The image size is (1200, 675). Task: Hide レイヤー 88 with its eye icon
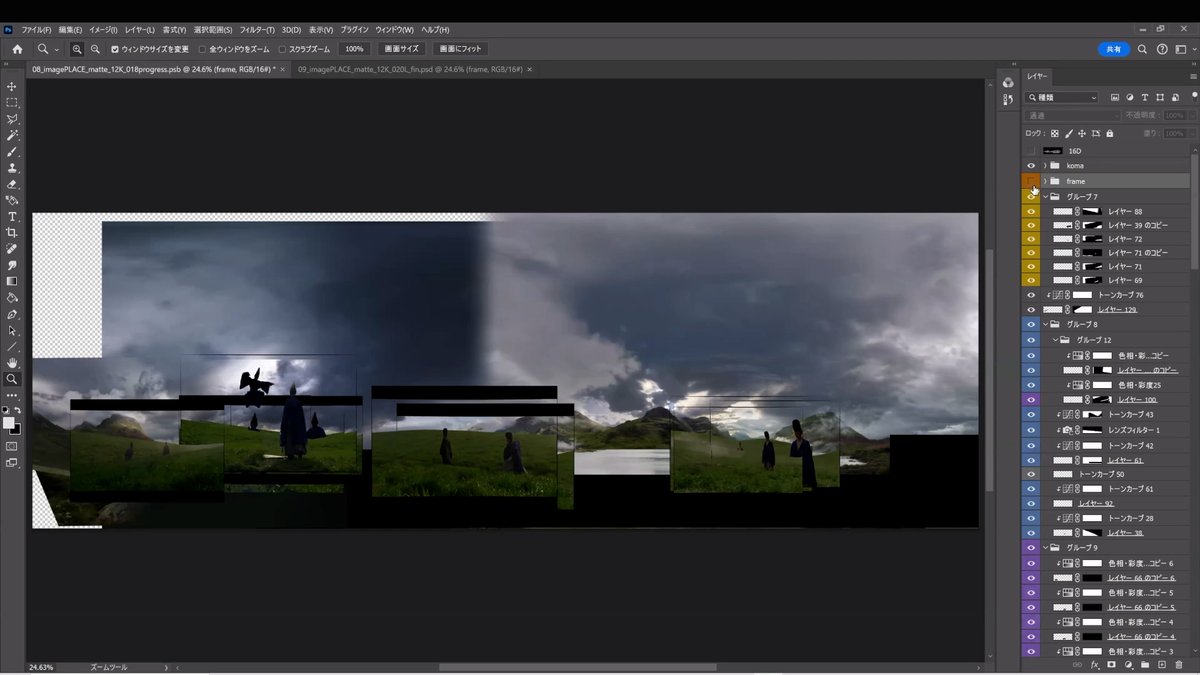click(1031, 211)
